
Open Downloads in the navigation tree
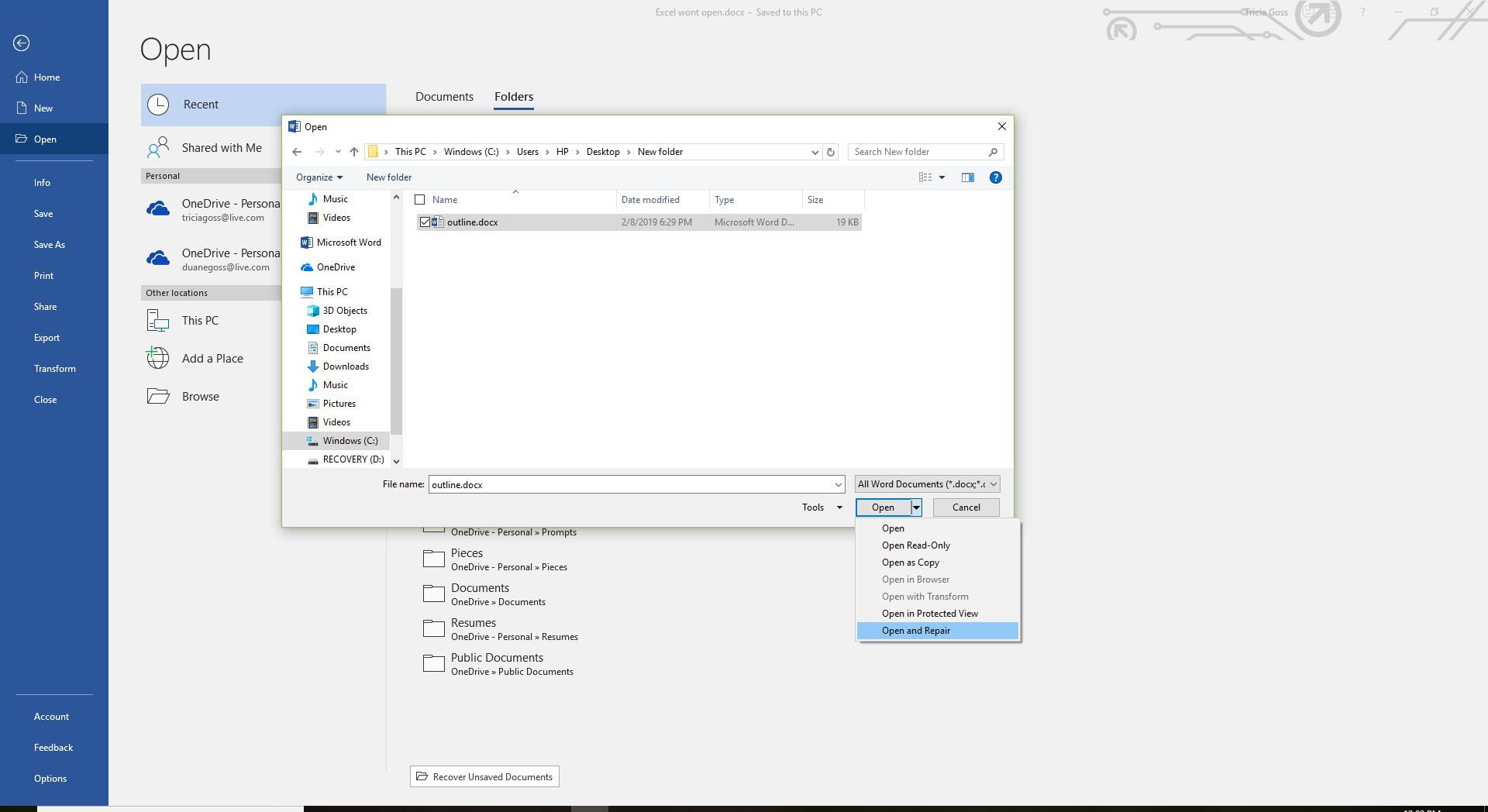tap(345, 366)
